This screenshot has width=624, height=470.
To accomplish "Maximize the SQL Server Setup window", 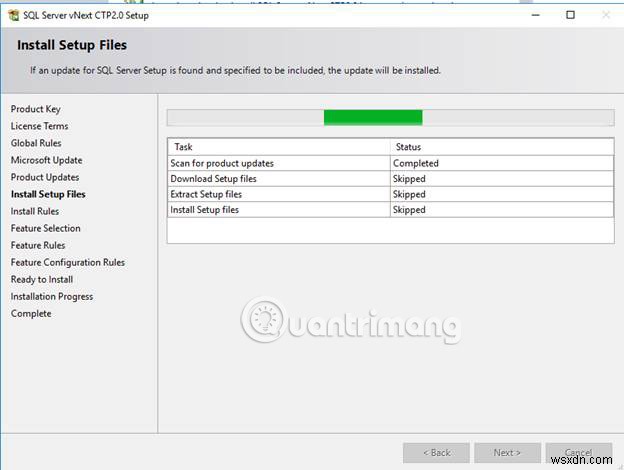I will (570, 15).
